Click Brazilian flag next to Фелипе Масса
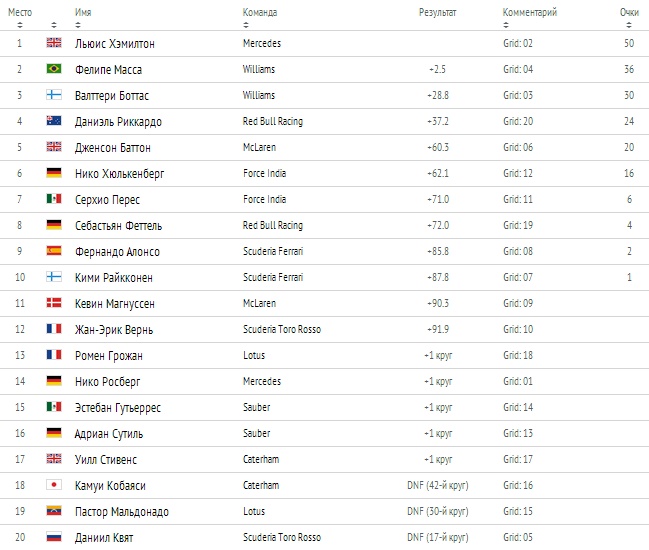Viewport: 649px width, 550px height. pos(54,69)
